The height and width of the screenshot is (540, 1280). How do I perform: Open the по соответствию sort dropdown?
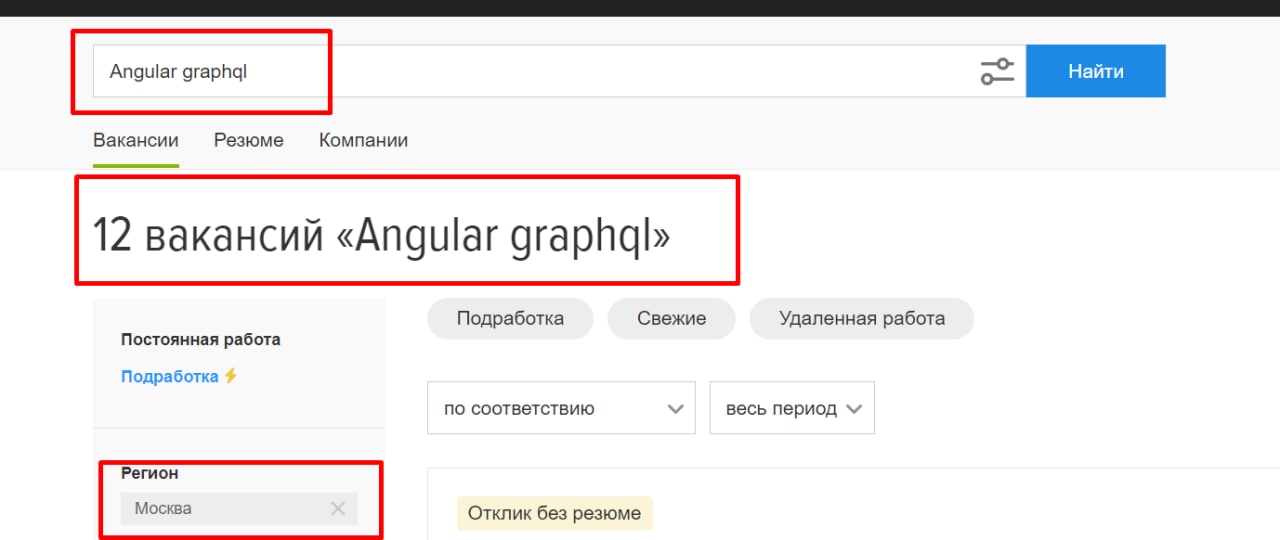tap(561, 408)
